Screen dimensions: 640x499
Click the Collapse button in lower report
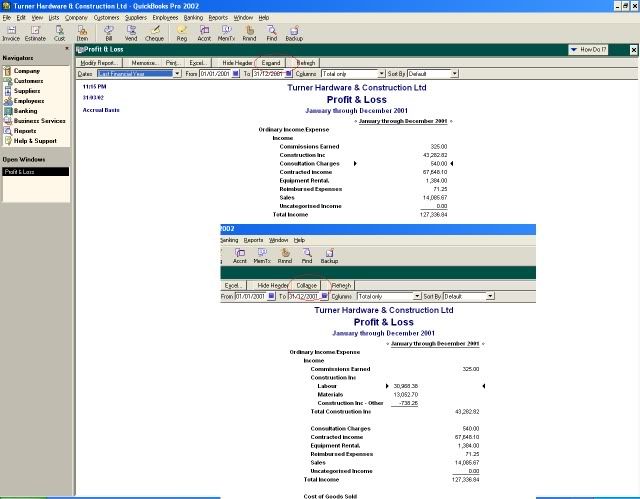(307, 286)
